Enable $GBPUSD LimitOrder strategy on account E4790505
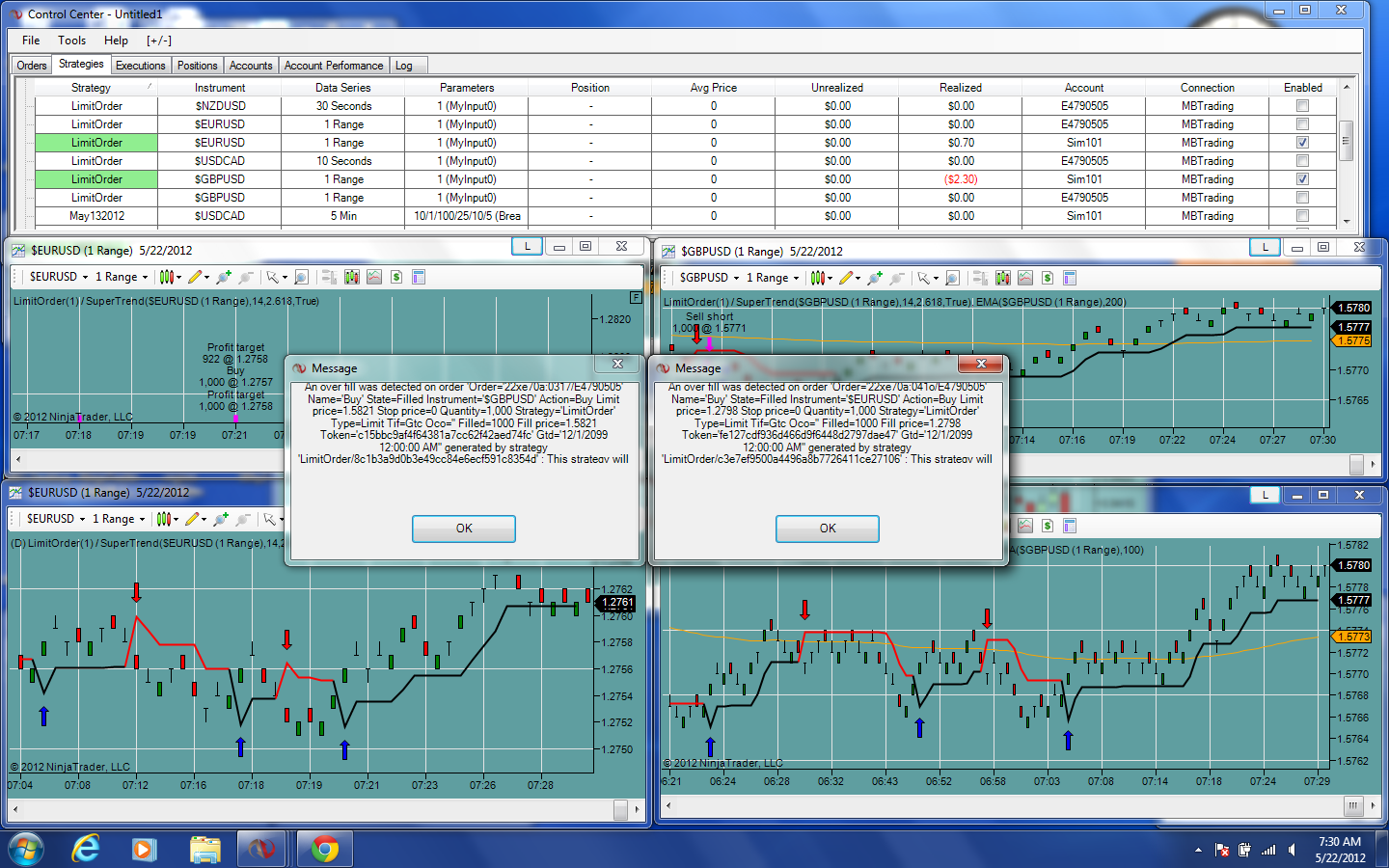The height and width of the screenshot is (868, 1389). click(1303, 198)
